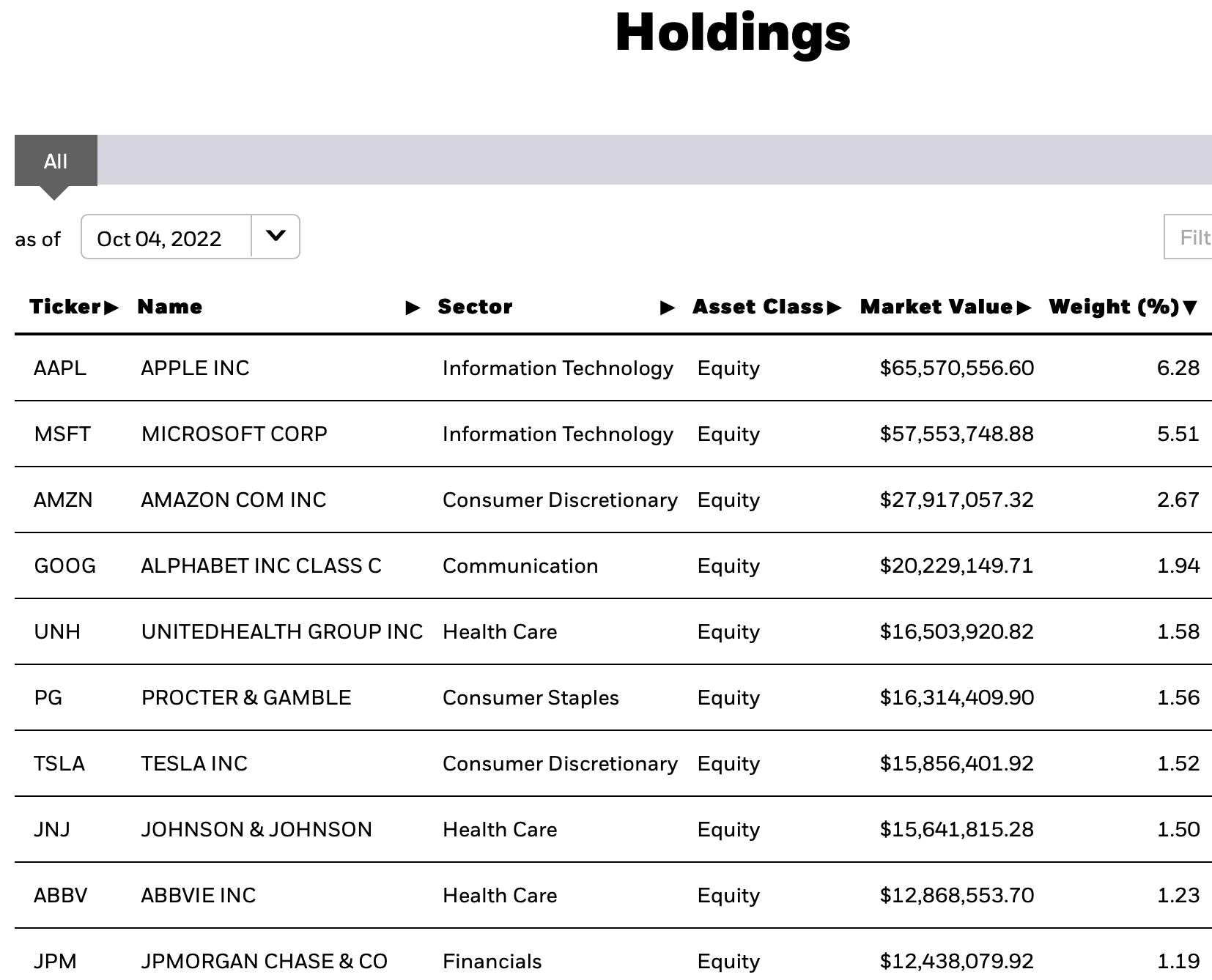Click market value $16,314,409.90
Viewport: 1212px width, 980px height.
(x=957, y=697)
